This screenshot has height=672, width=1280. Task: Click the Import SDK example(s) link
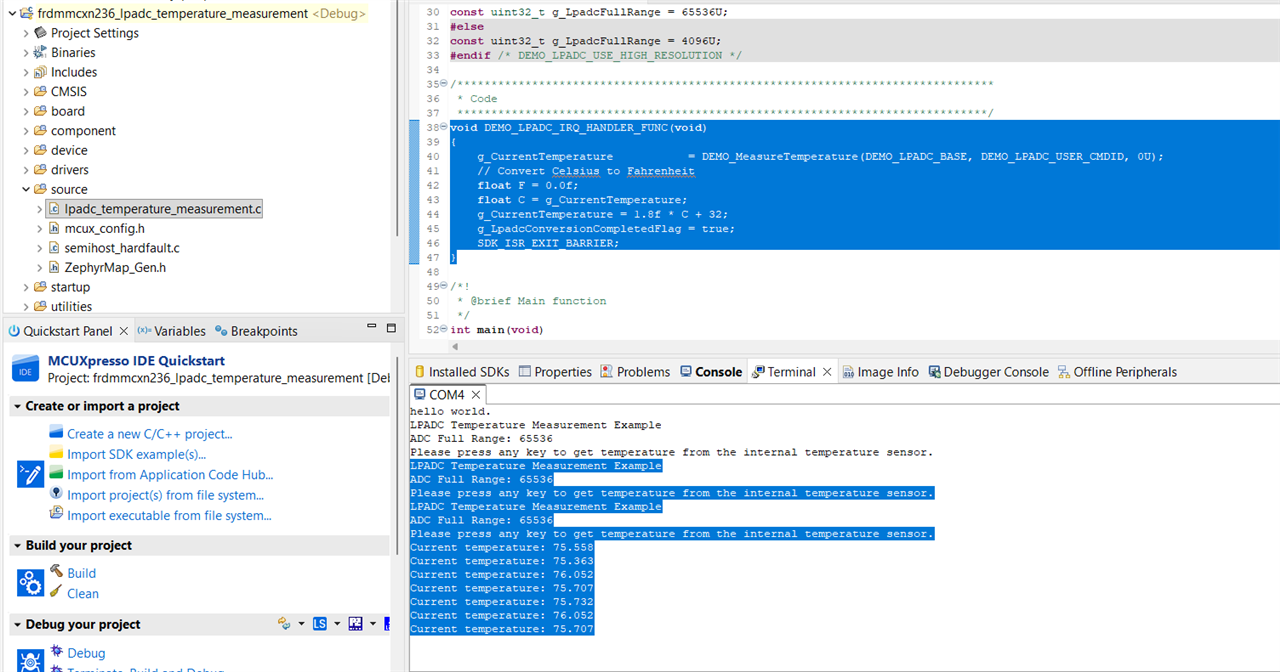(136, 454)
